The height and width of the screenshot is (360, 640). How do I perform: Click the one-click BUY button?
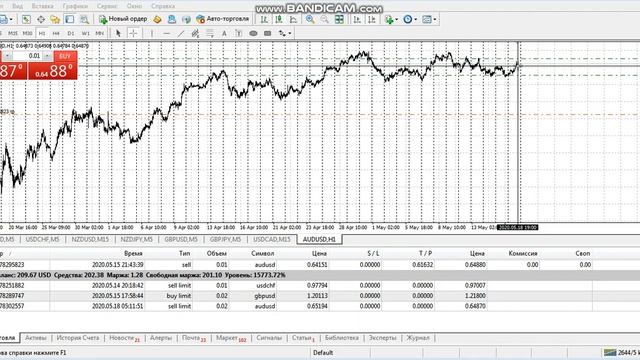coord(65,56)
